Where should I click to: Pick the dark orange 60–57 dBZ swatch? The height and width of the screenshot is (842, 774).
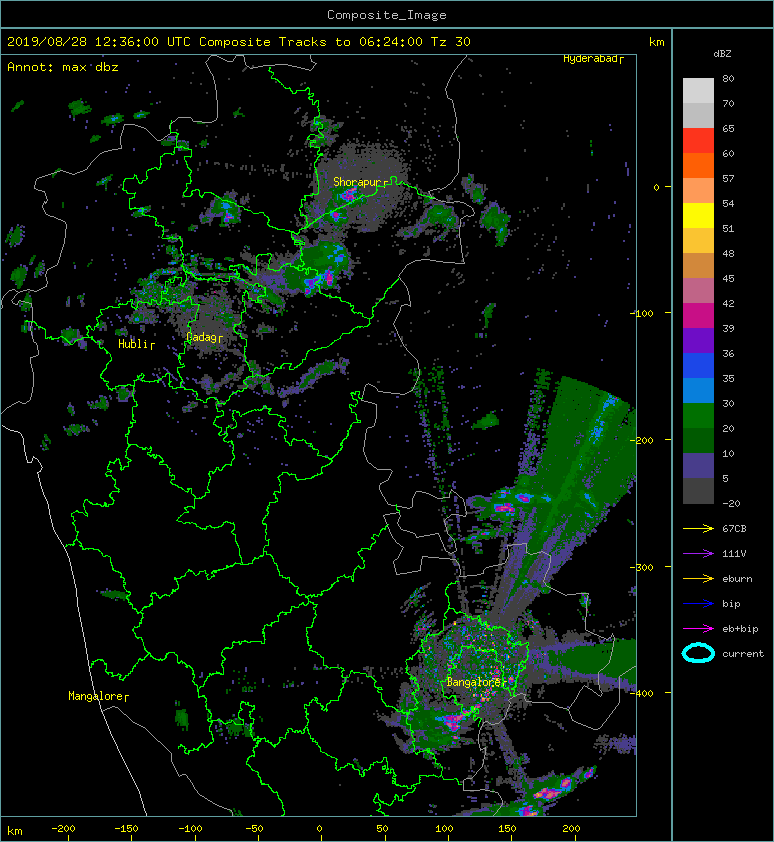pos(698,165)
